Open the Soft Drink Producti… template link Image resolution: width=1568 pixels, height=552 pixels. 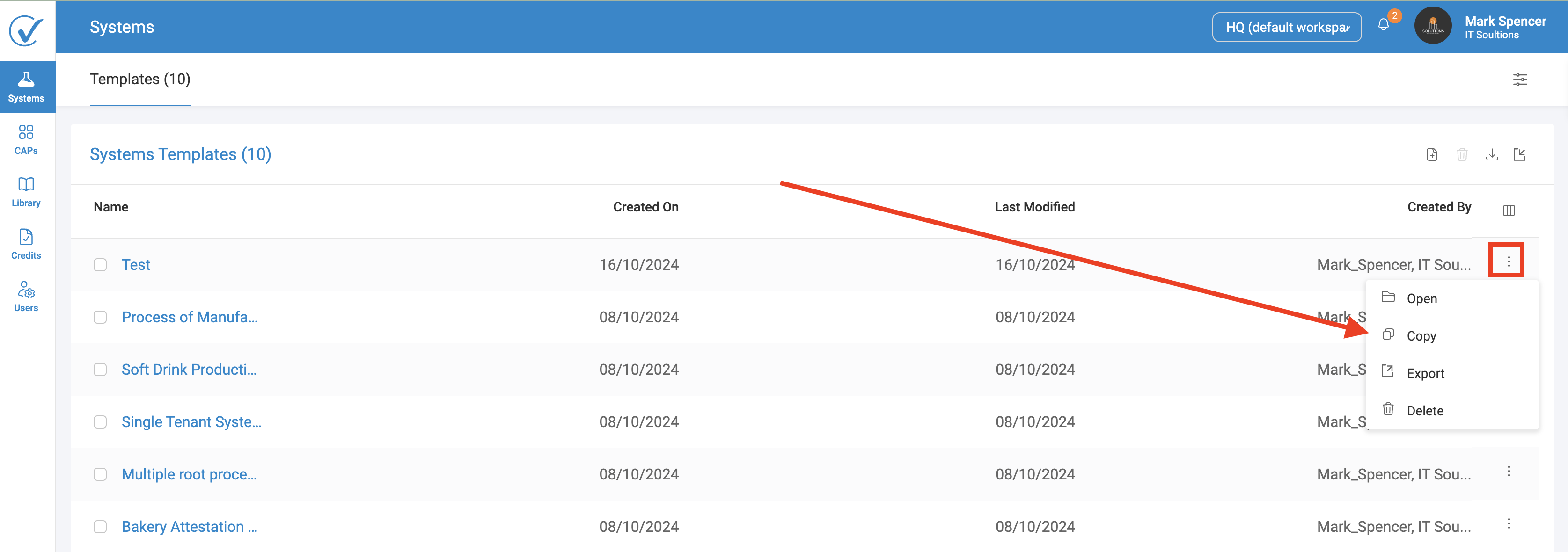189,370
